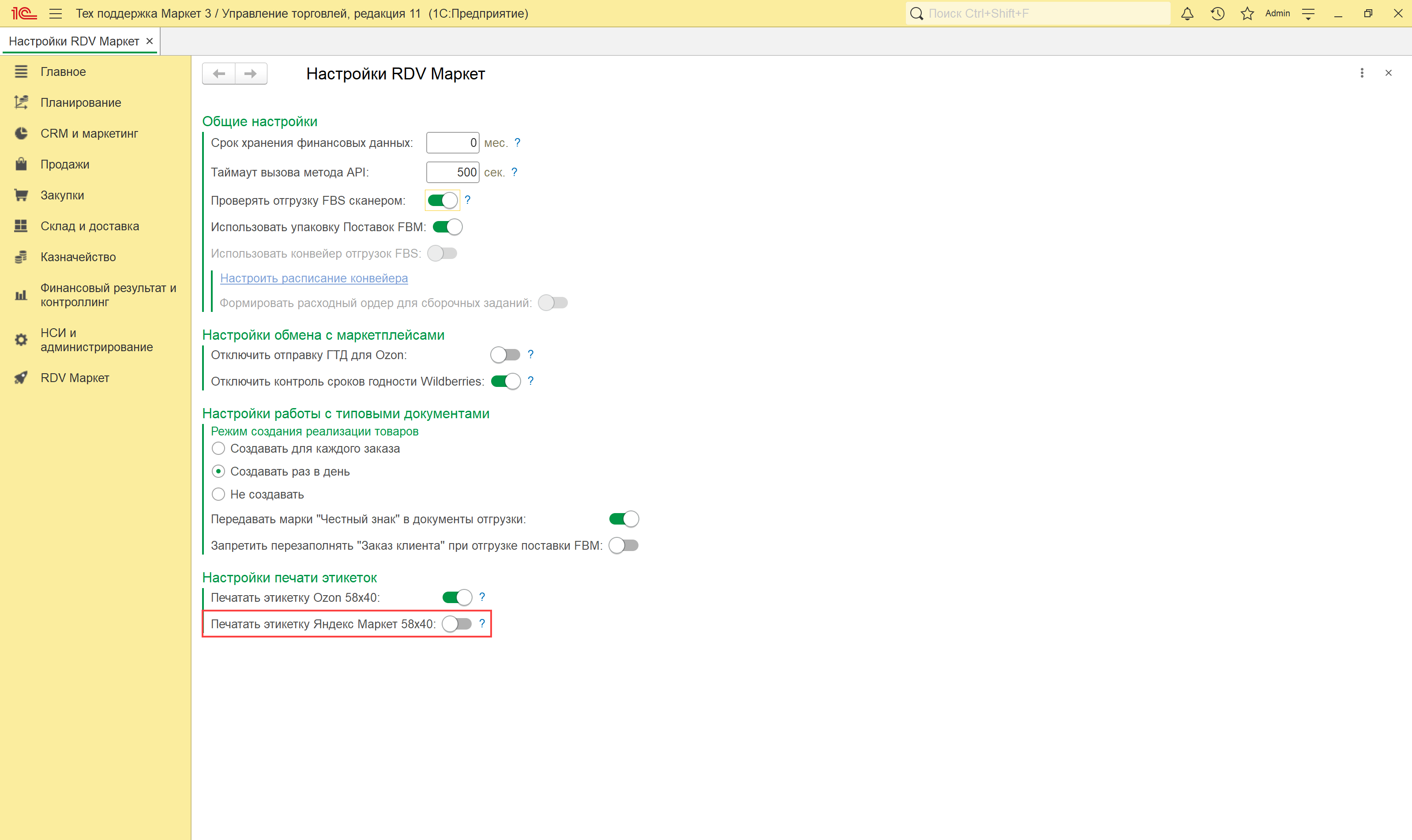Click Настроить расписание конвейера link

point(314,278)
